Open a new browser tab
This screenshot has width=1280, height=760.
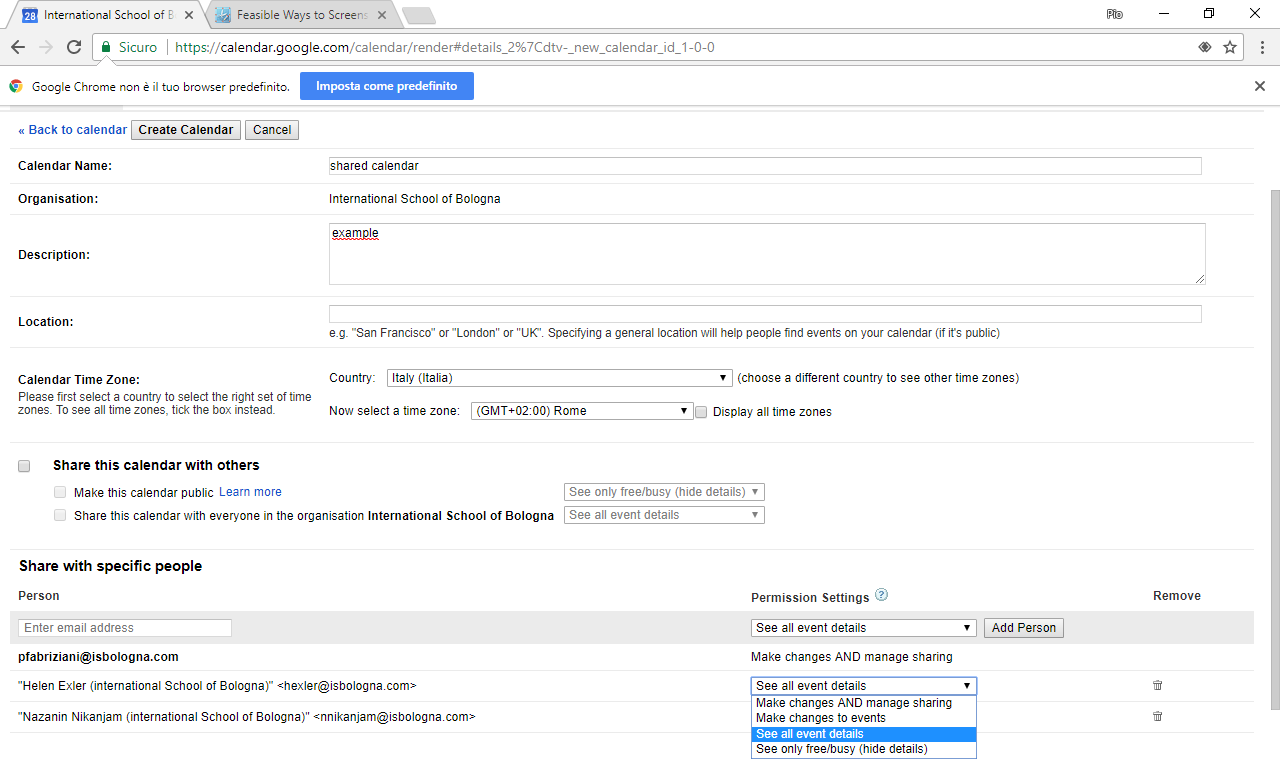pos(419,15)
